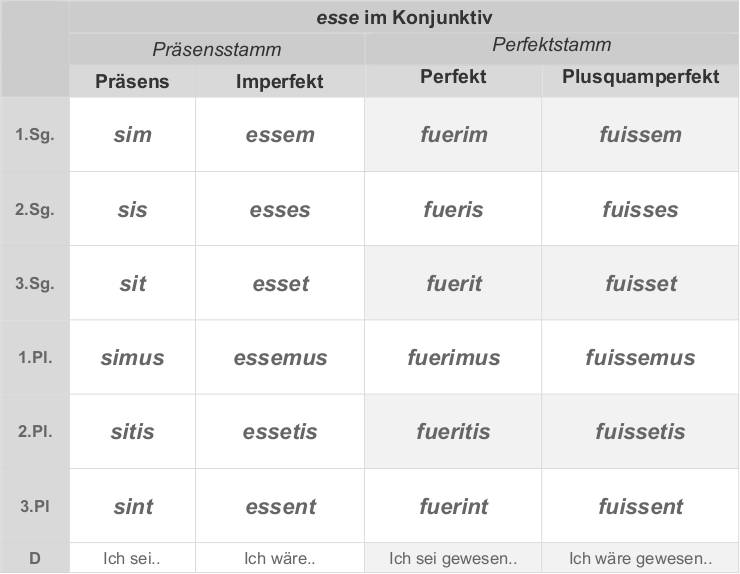The height and width of the screenshot is (574, 740).
Task: Click the "esse im Konjunktiv" table title
Action: [x=404, y=17]
